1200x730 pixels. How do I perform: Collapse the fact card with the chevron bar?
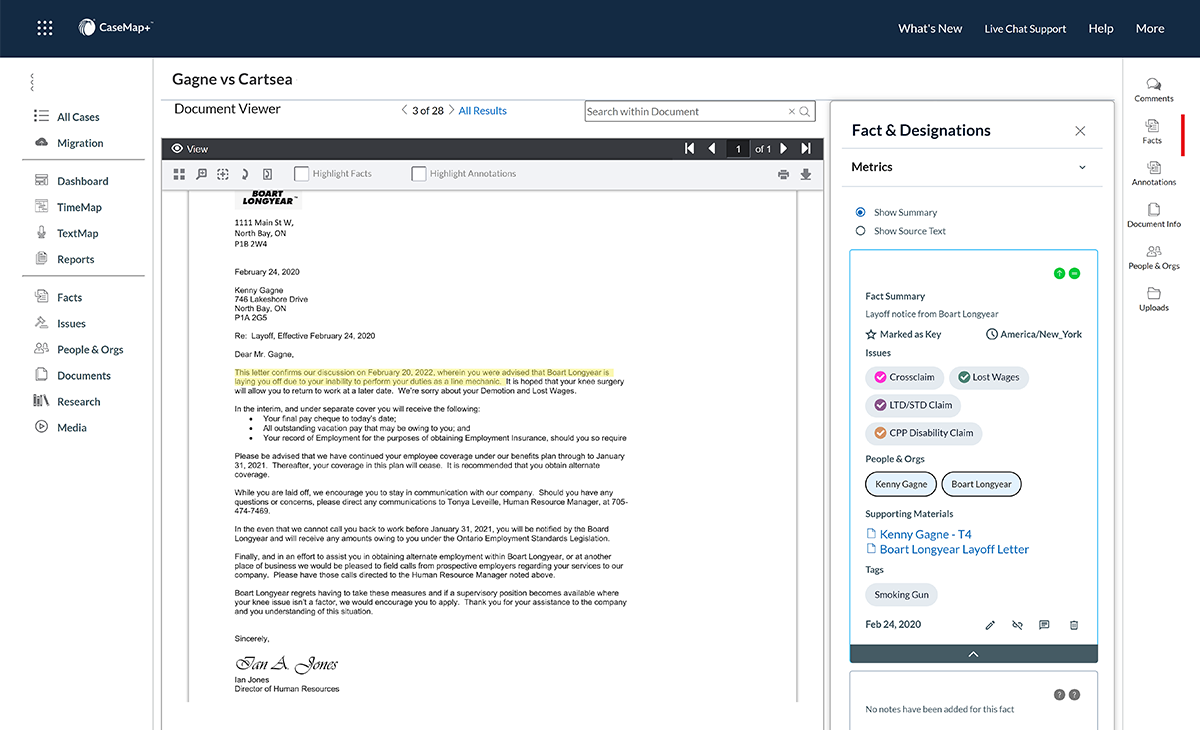click(973, 653)
